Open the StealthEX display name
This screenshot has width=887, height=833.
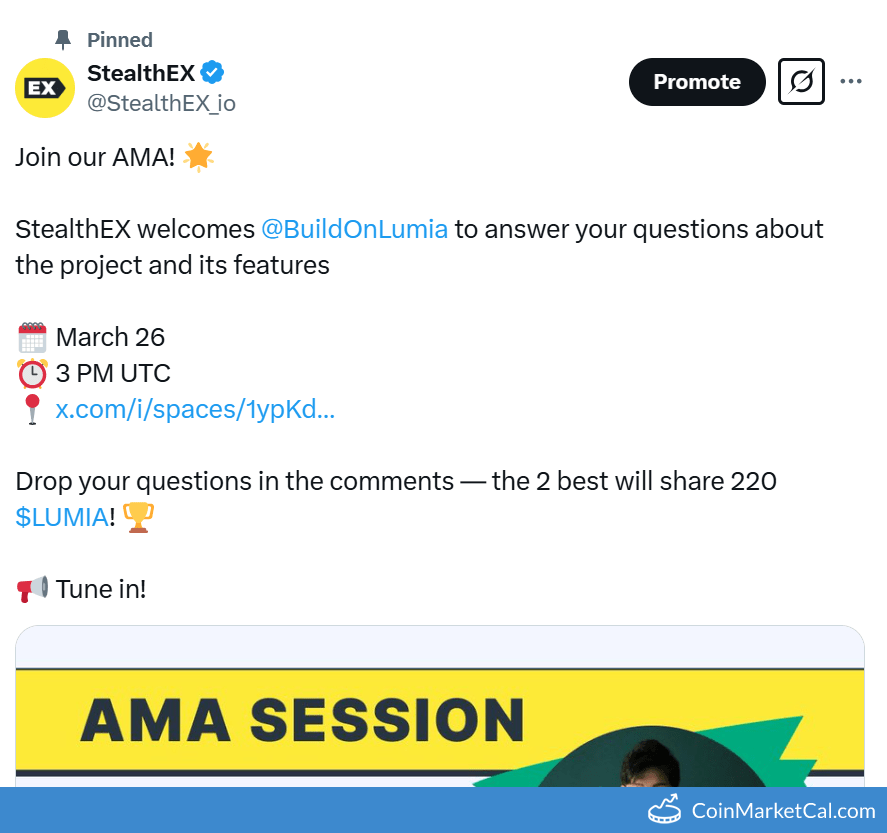pos(141,73)
